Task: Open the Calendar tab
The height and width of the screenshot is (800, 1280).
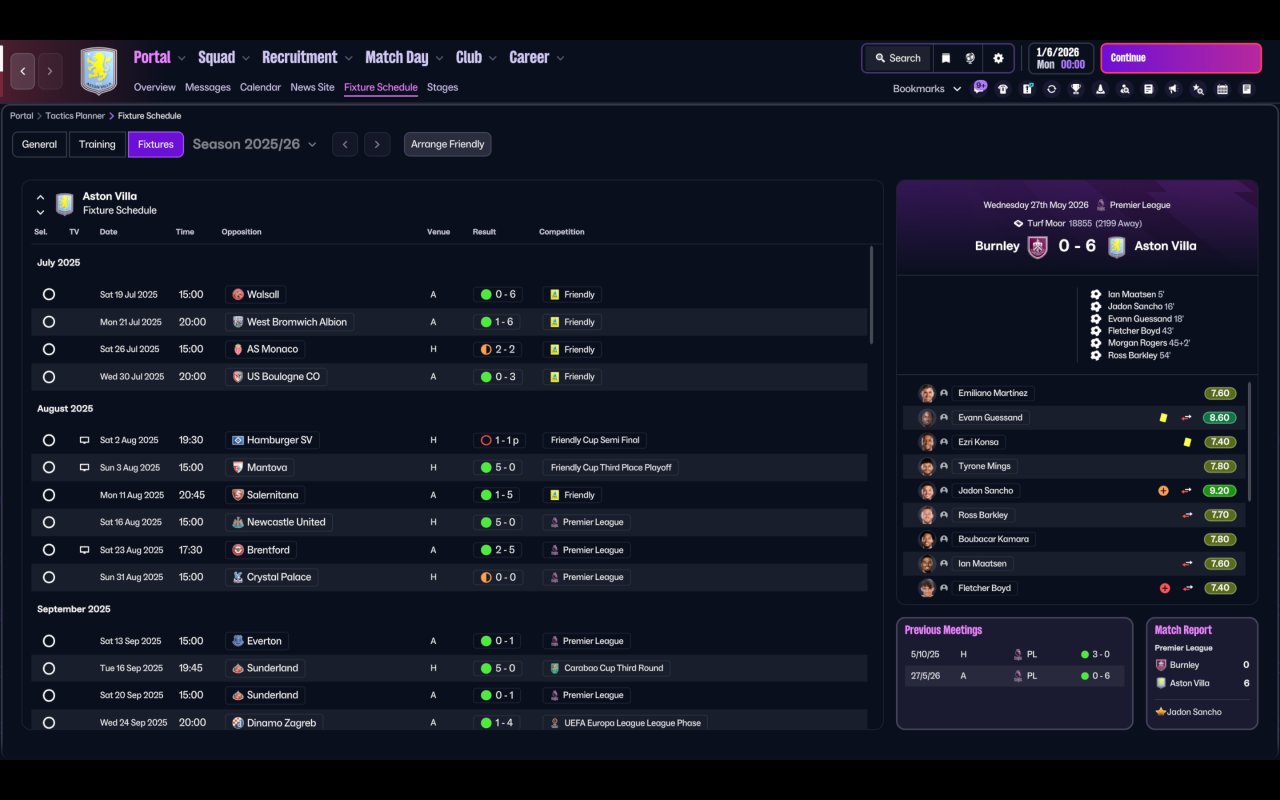Action: coord(260,88)
